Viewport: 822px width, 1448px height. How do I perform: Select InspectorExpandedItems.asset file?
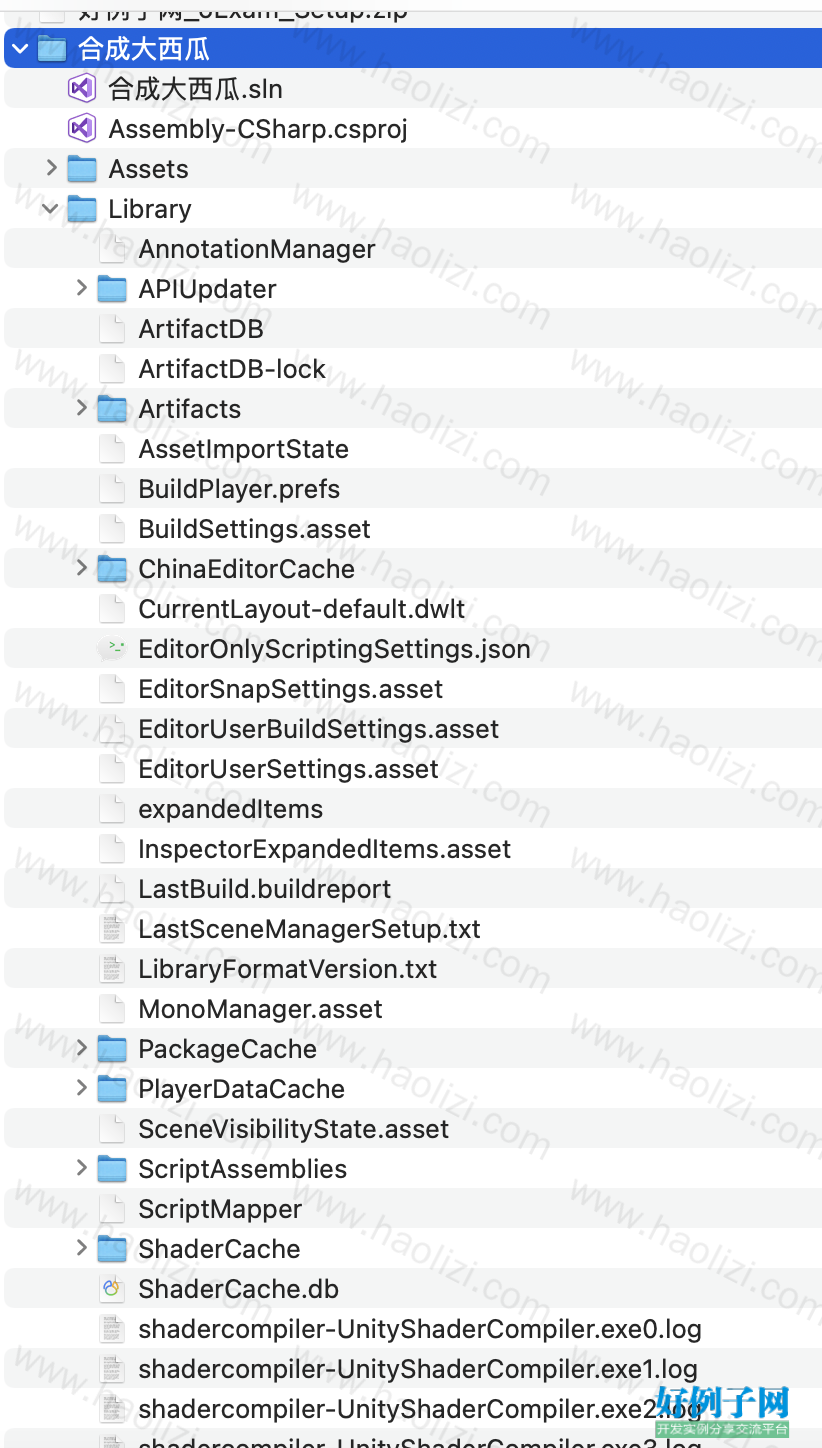click(x=324, y=849)
